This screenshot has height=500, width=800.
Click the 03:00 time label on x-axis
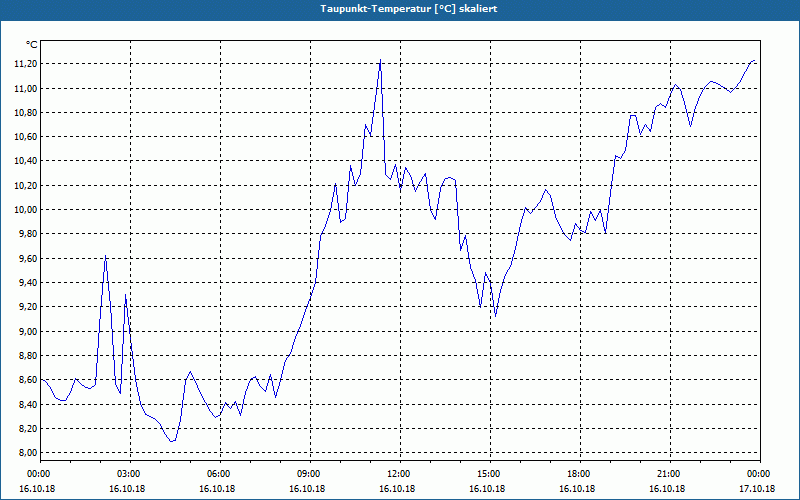pos(131,474)
